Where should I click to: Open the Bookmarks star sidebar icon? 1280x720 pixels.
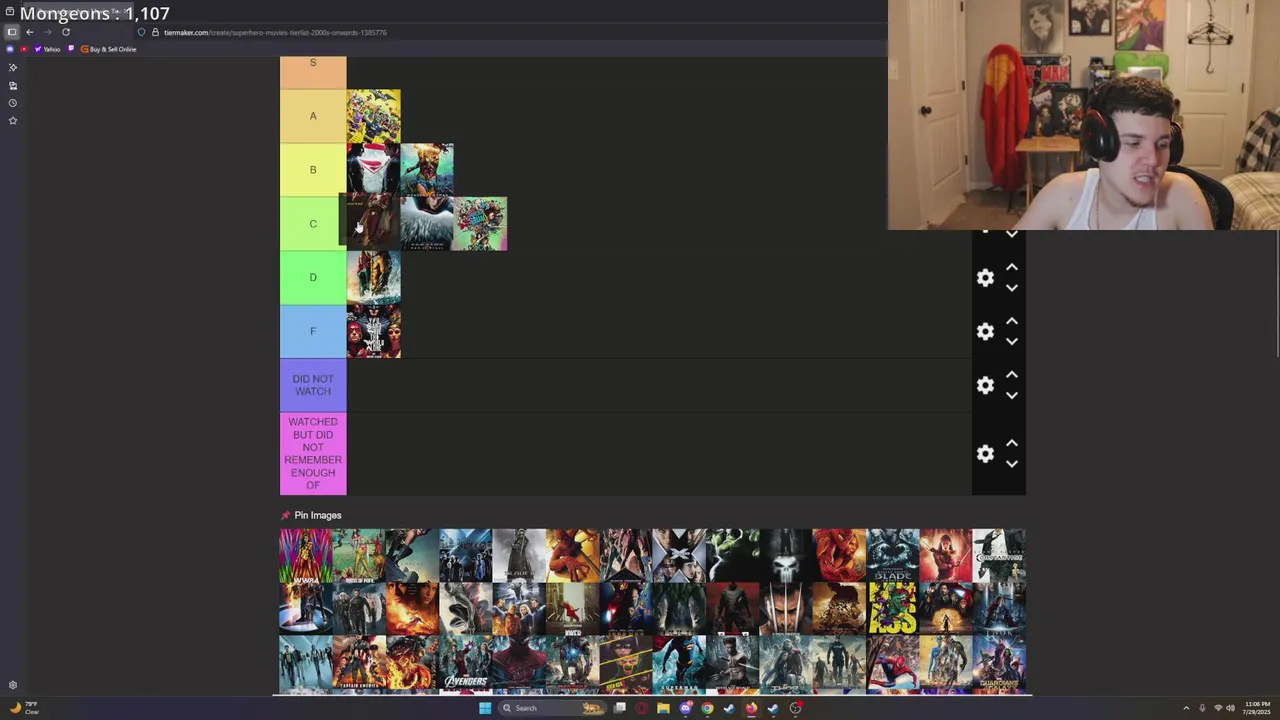(13, 121)
